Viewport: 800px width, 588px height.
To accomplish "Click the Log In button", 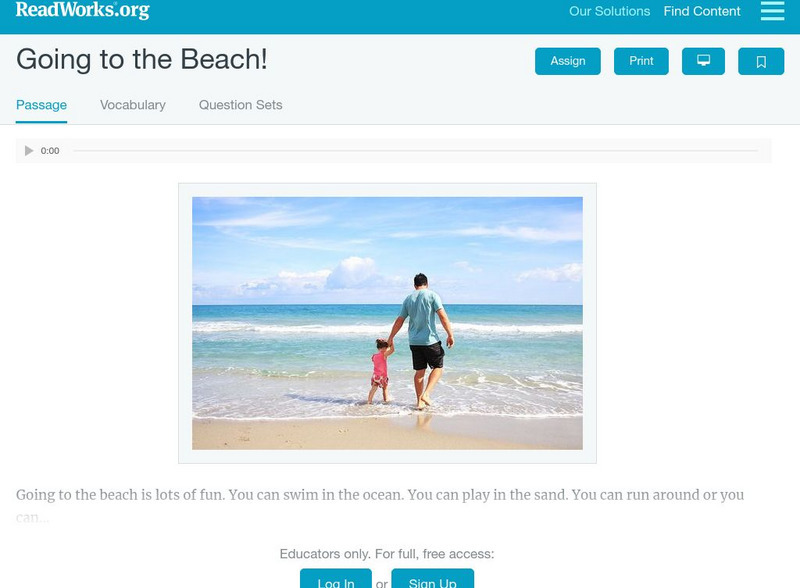I will point(336,579).
